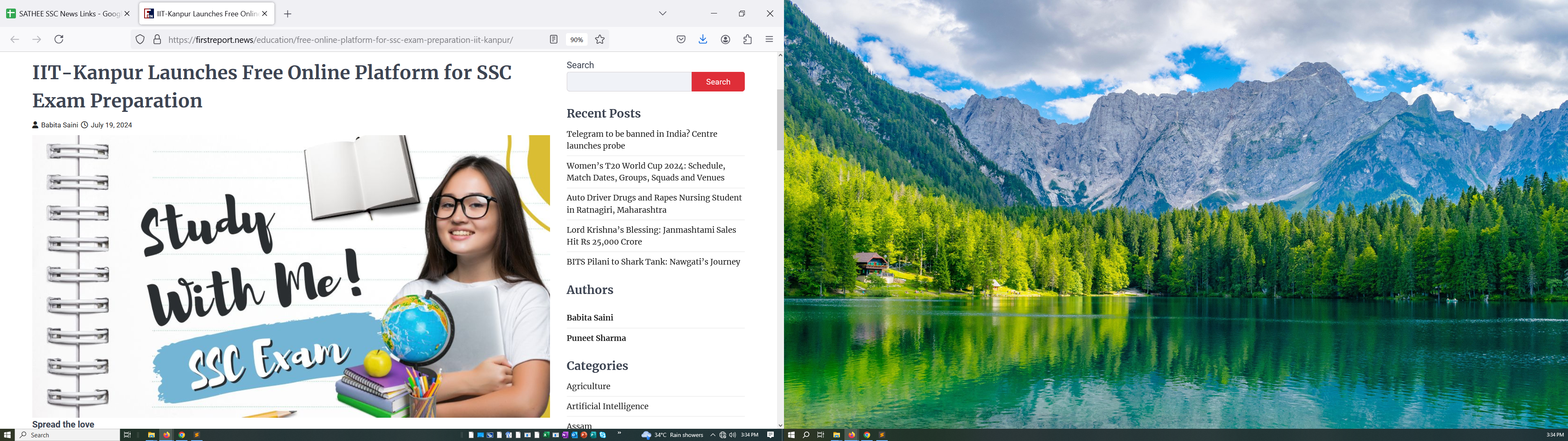Image resolution: width=1568 pixels, height=441 pixels.
Task: Click the July 19, 2024 date link
Action: [111, 125]
